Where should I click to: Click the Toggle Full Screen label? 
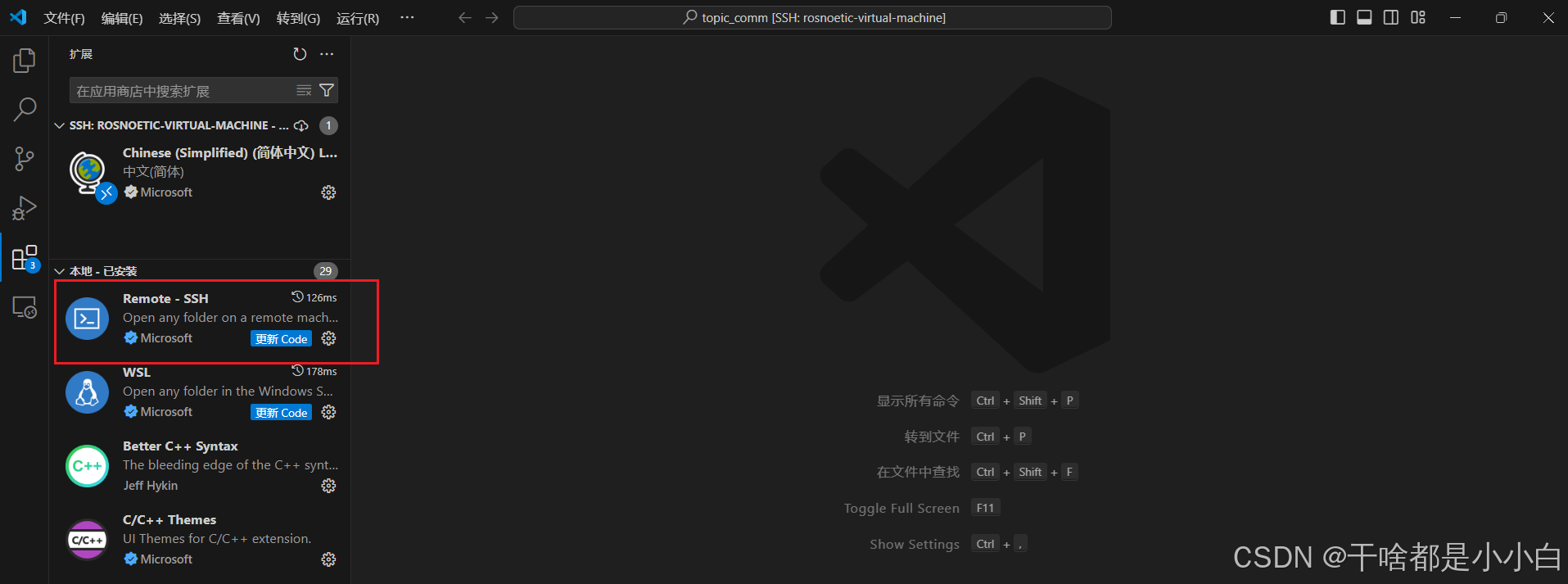pyautogui.click(x=901, y=508)
